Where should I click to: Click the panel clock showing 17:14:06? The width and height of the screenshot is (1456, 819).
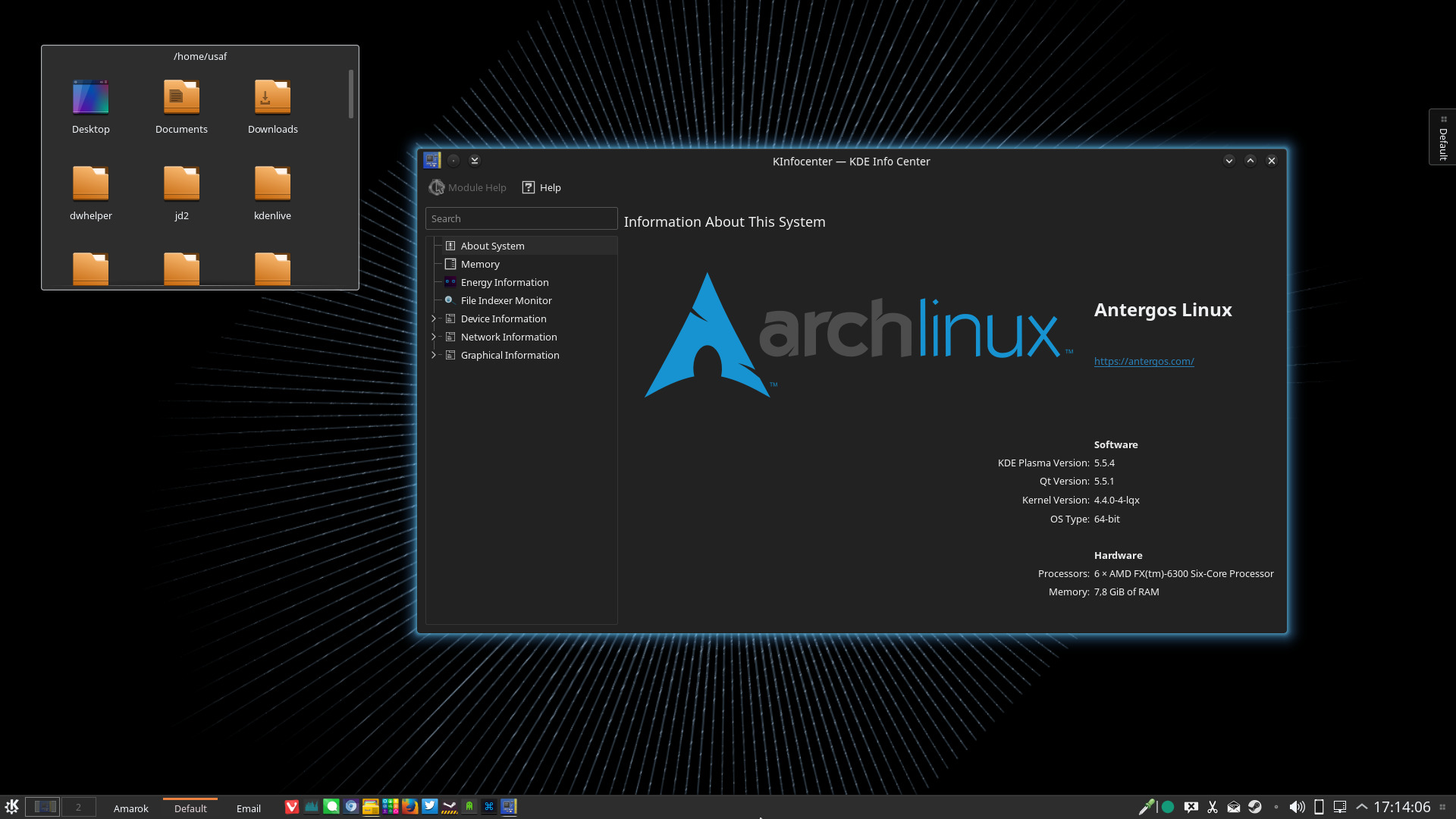[1401, 807]
